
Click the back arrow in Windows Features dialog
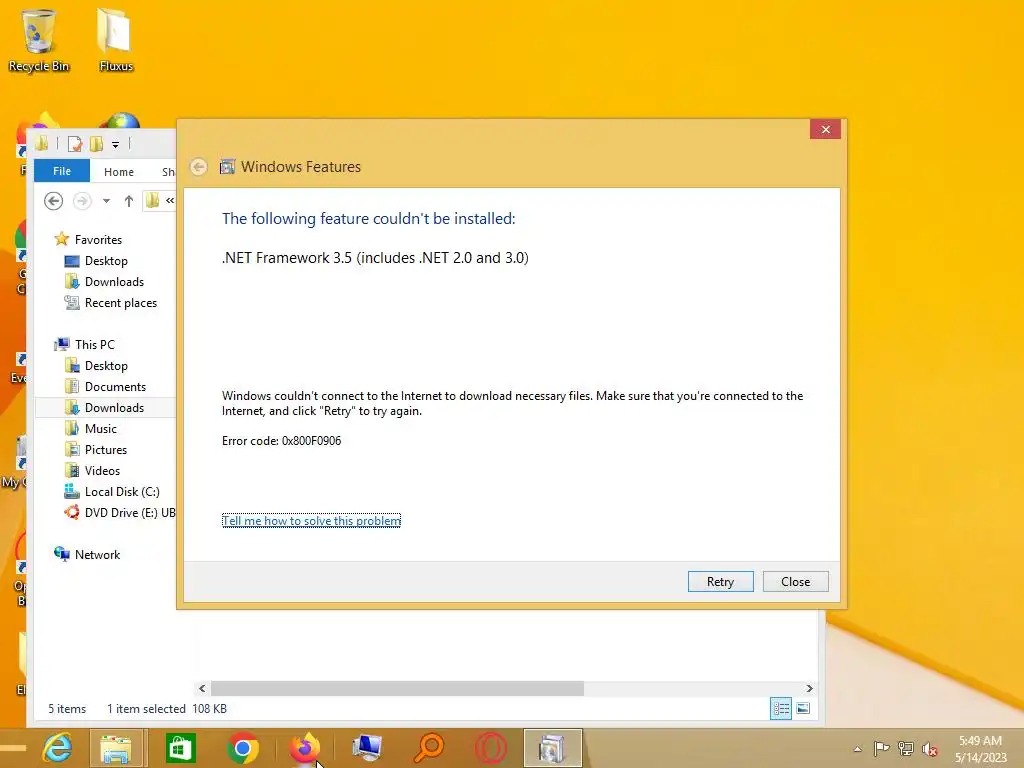coord(199,167)
